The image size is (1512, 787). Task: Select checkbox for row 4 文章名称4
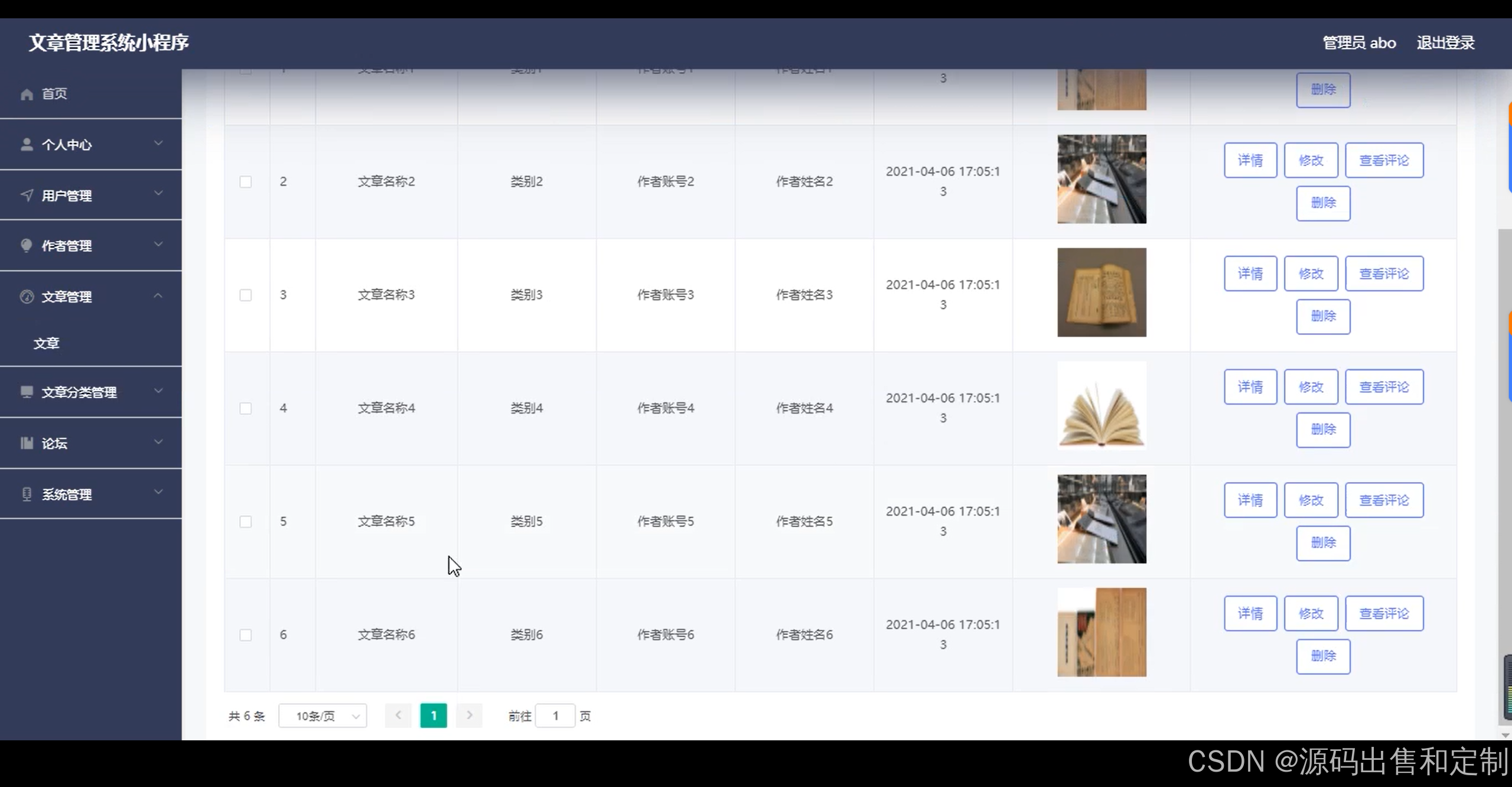[x=246, y=408]
